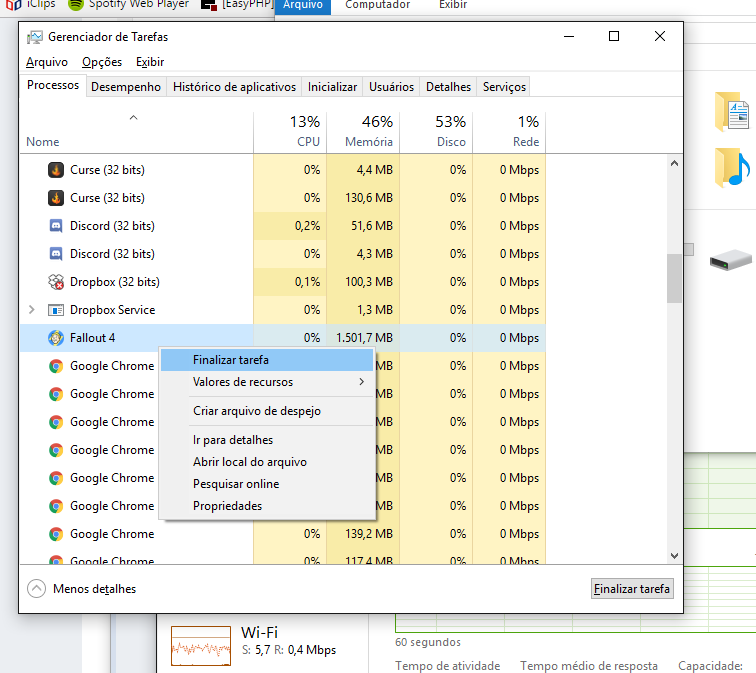
Task: Click the 0,2% Discord CPU value
Action: (307, 226)
